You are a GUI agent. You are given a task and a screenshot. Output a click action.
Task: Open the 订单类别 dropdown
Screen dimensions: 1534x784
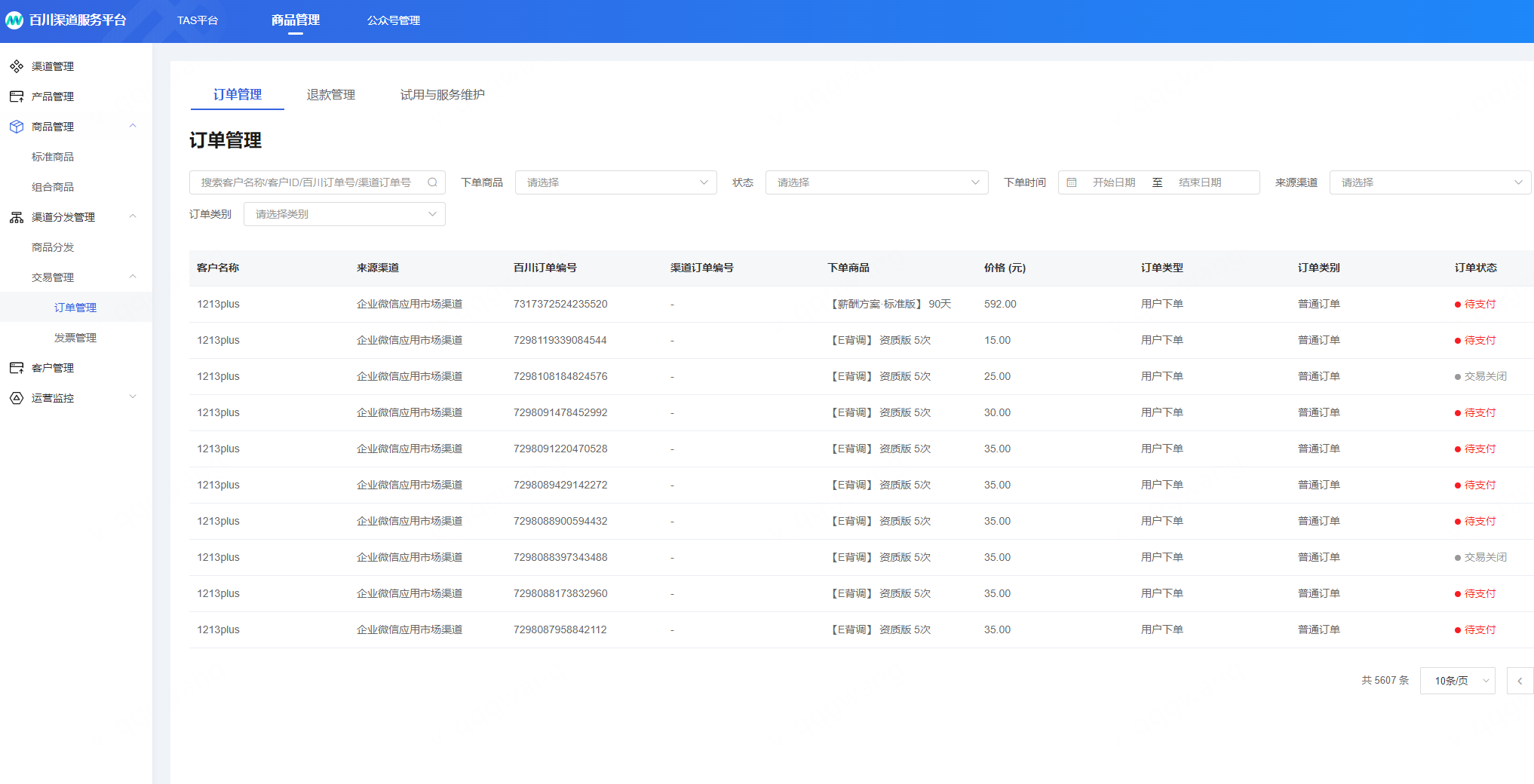point(345,214)
